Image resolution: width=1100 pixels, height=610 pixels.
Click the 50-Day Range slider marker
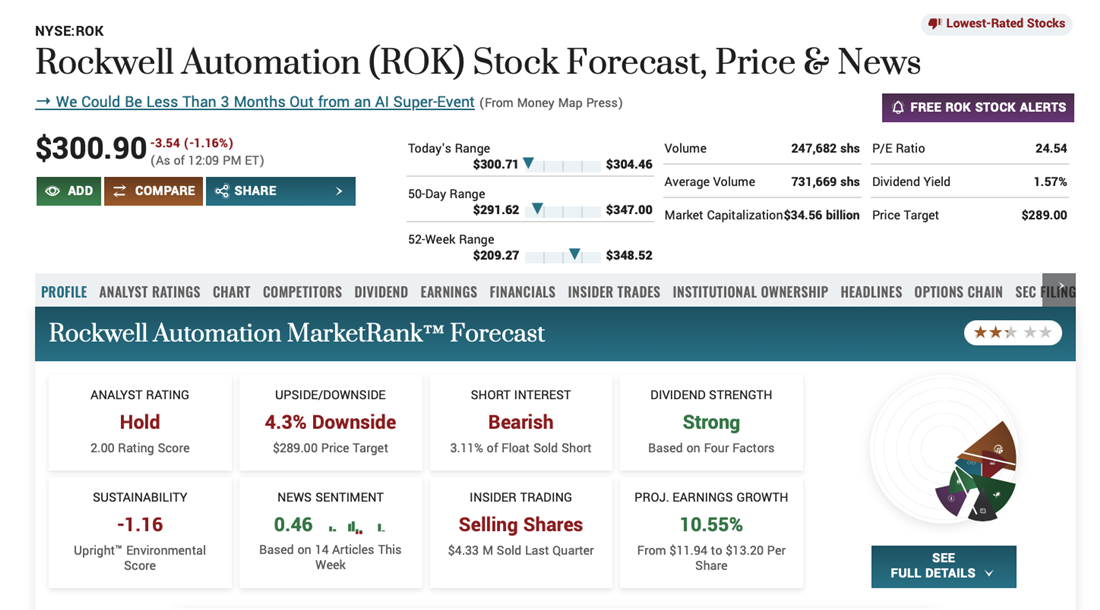[x=537, y=208]
